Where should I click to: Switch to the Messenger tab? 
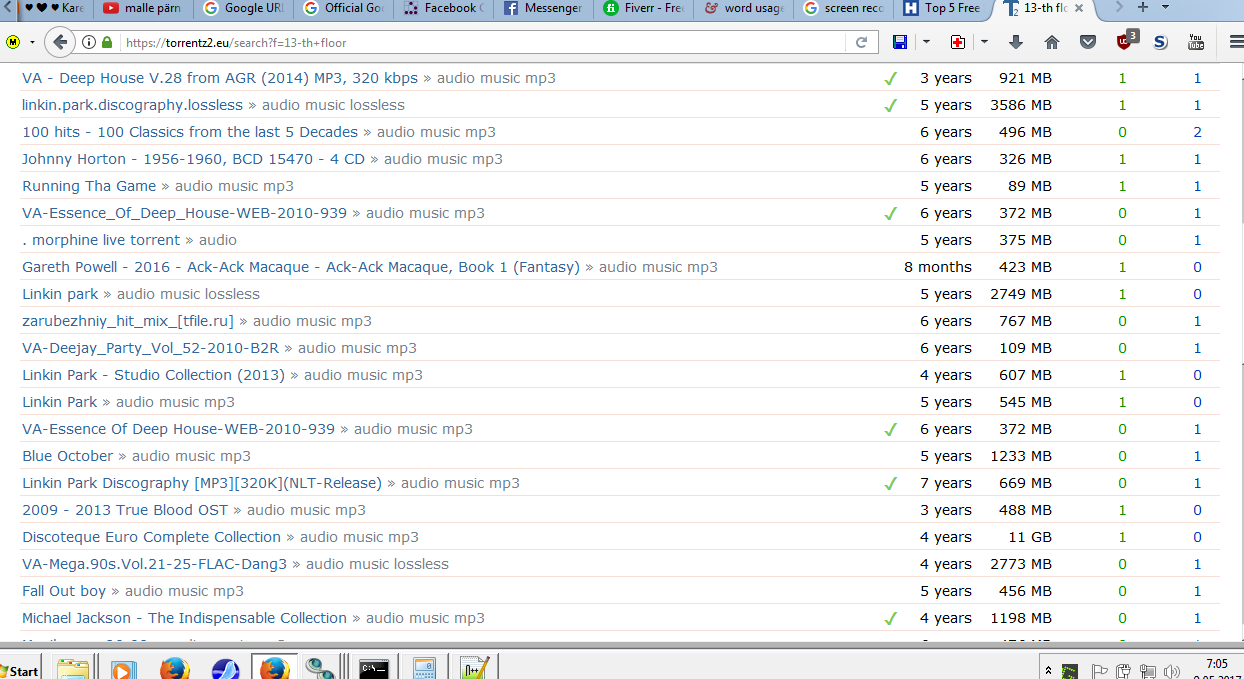(x=543, y=8)
